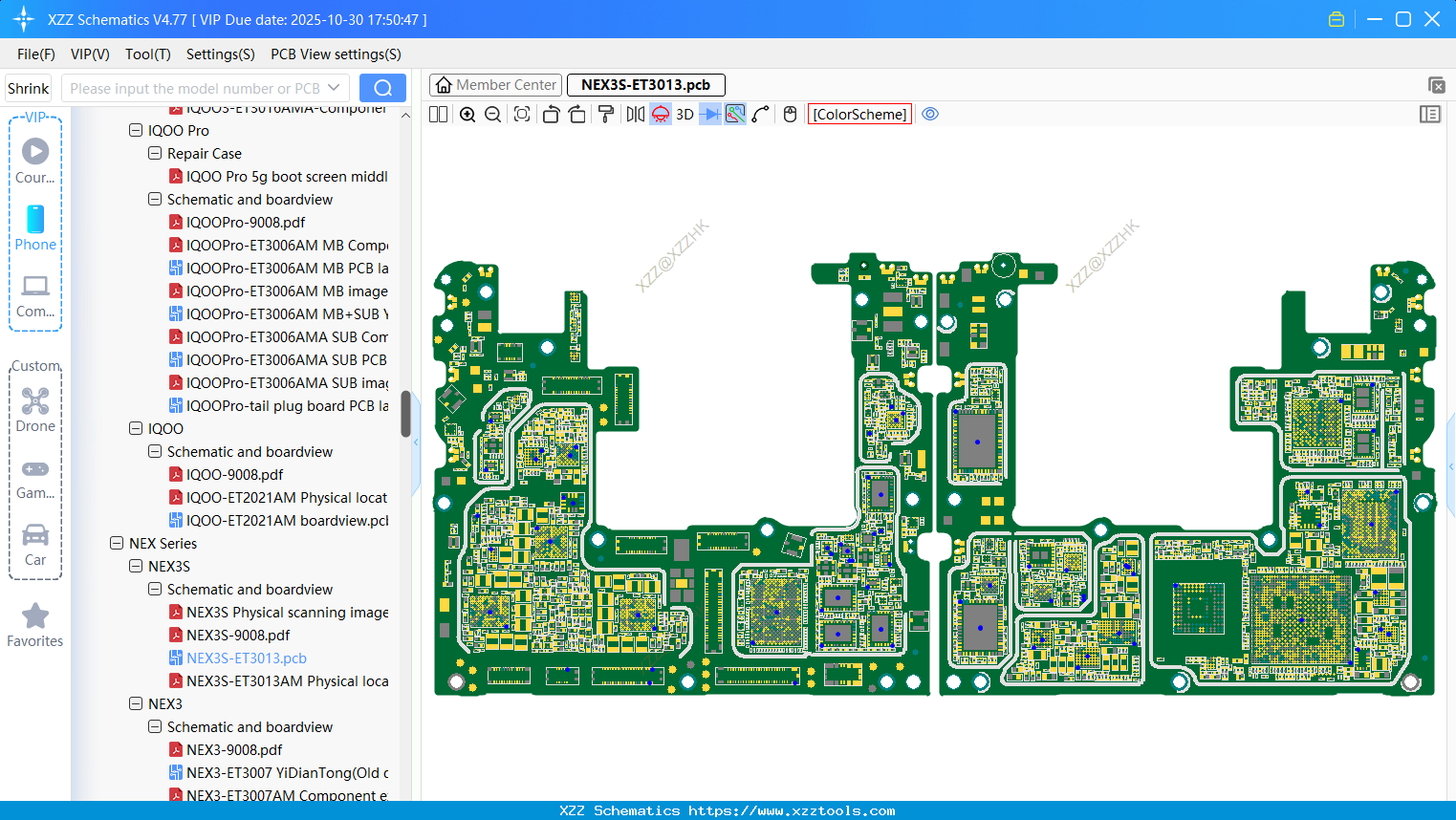Viewport: 1456px width, 820px height.
Task: Open NEX3S-9008.pdf in the tree
Action: pos(238,636)
